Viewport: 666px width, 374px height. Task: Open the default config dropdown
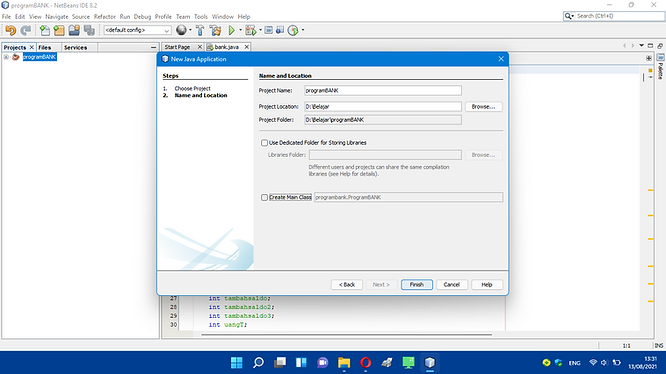[137, 30]
